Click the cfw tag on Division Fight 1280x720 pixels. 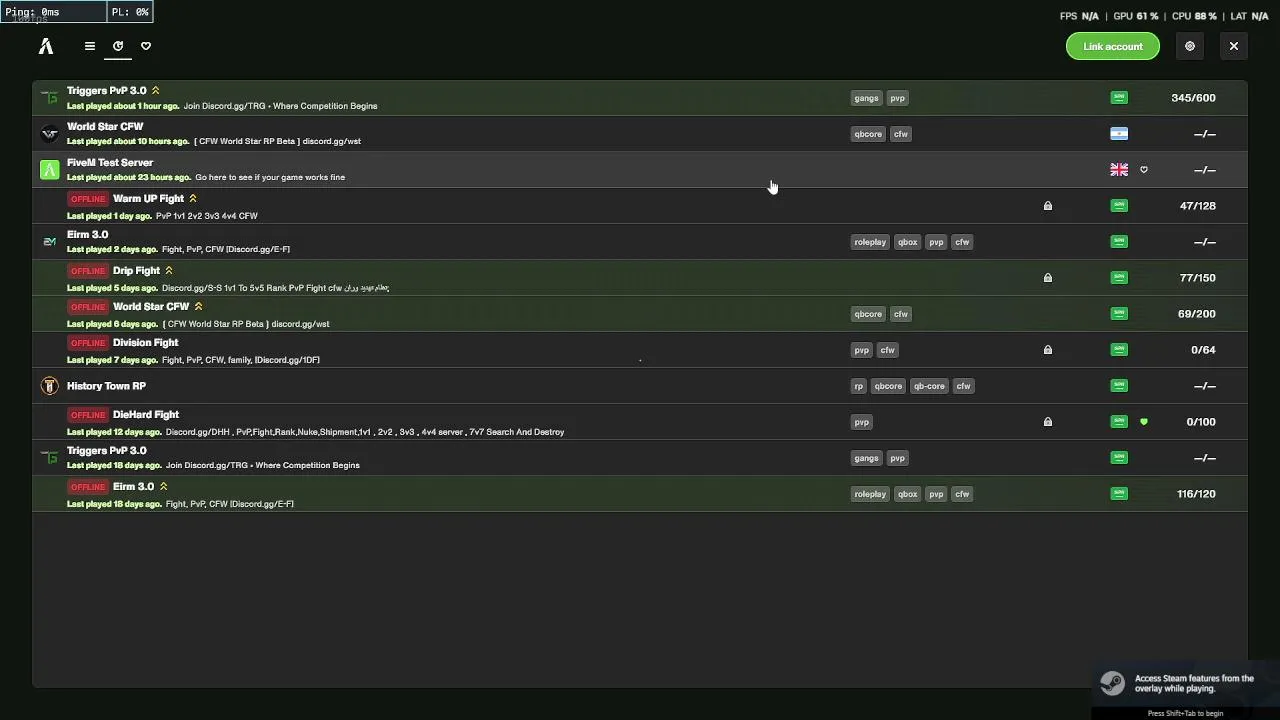pyautogui.click(x=887, y=350)
